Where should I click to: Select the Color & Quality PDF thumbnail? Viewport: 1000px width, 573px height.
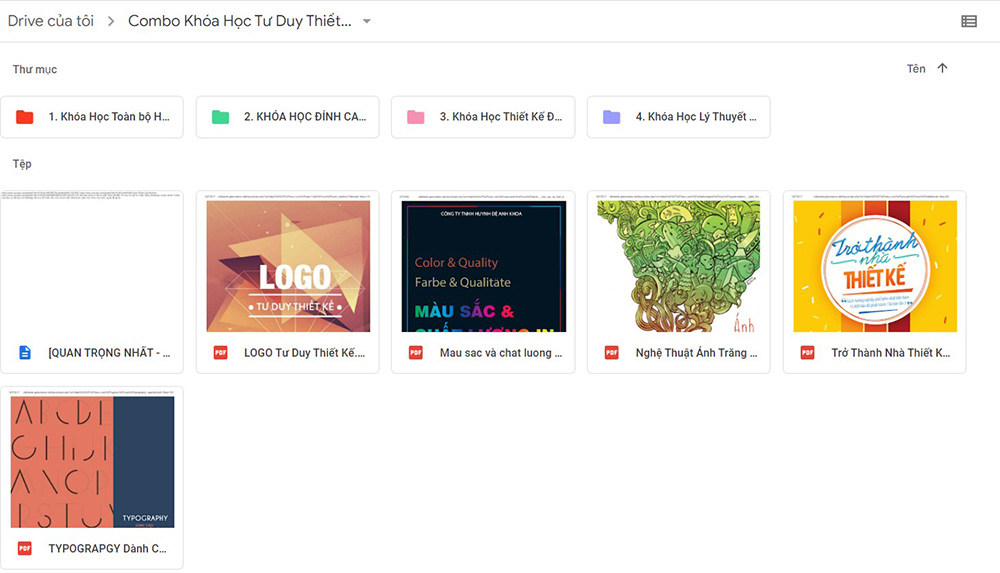pyautogui.click(x=483, y=266)
